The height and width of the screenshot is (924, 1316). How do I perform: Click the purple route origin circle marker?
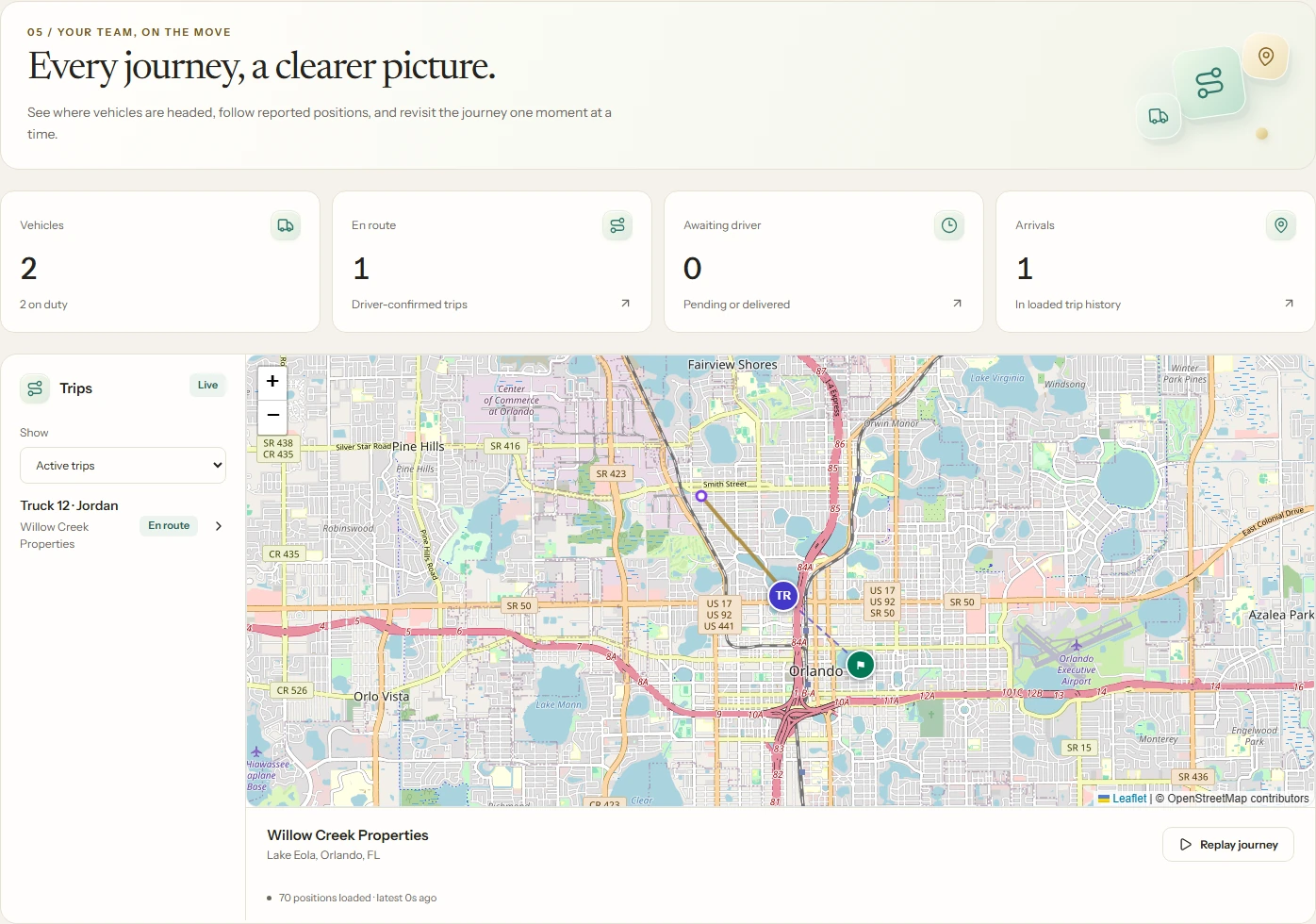click(701, 495)
